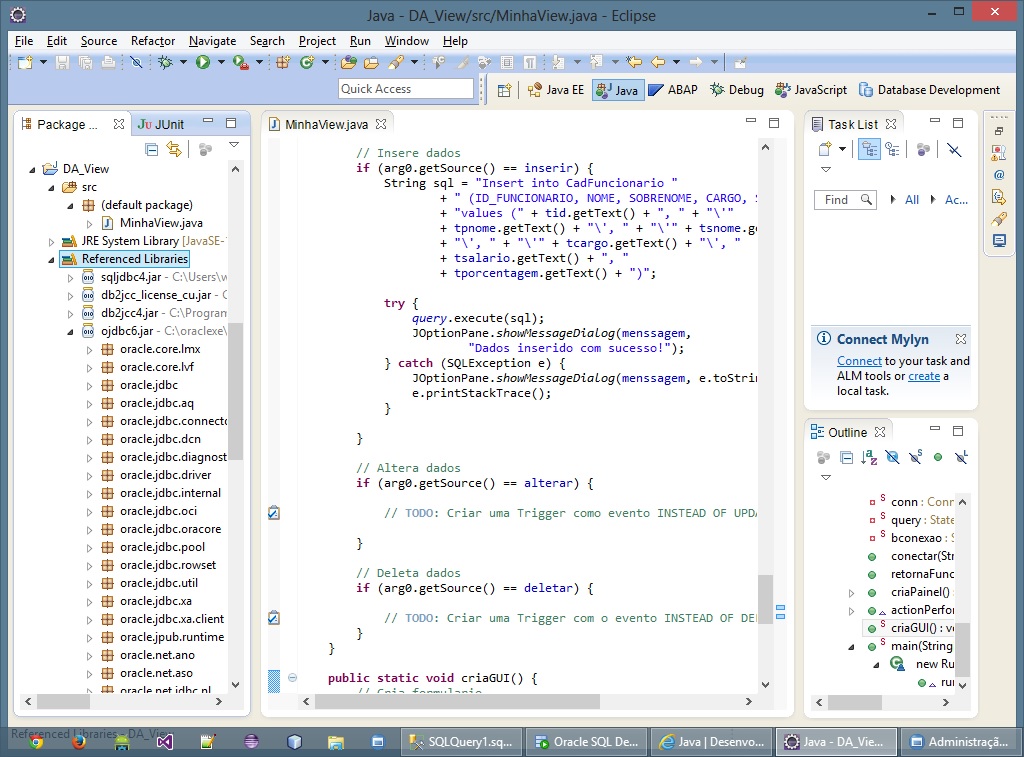
Task: Click the Connect link in Connect Mylyn
Action: 859,361
